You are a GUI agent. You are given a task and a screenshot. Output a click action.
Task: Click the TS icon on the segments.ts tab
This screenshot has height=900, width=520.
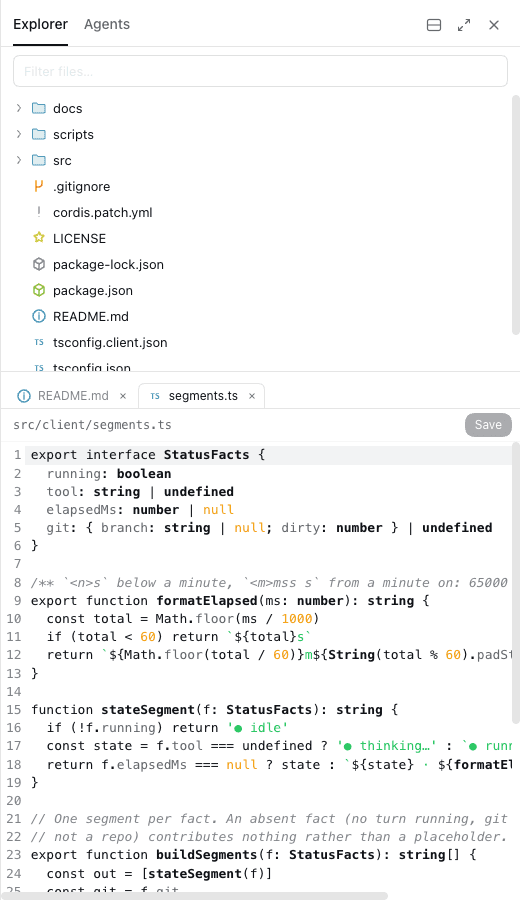coord(155,395)
